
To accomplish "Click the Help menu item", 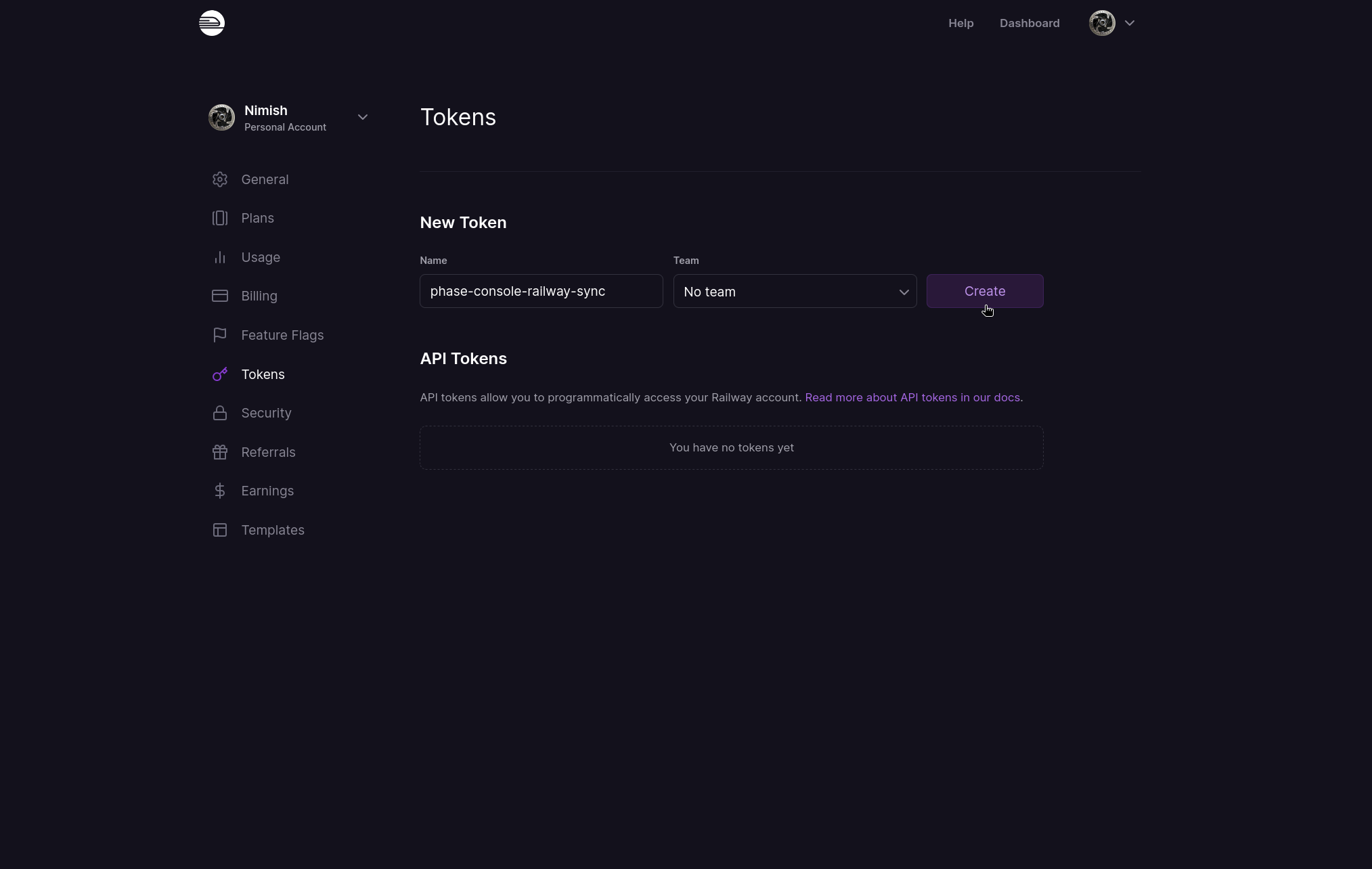I will tap(961, 23).
